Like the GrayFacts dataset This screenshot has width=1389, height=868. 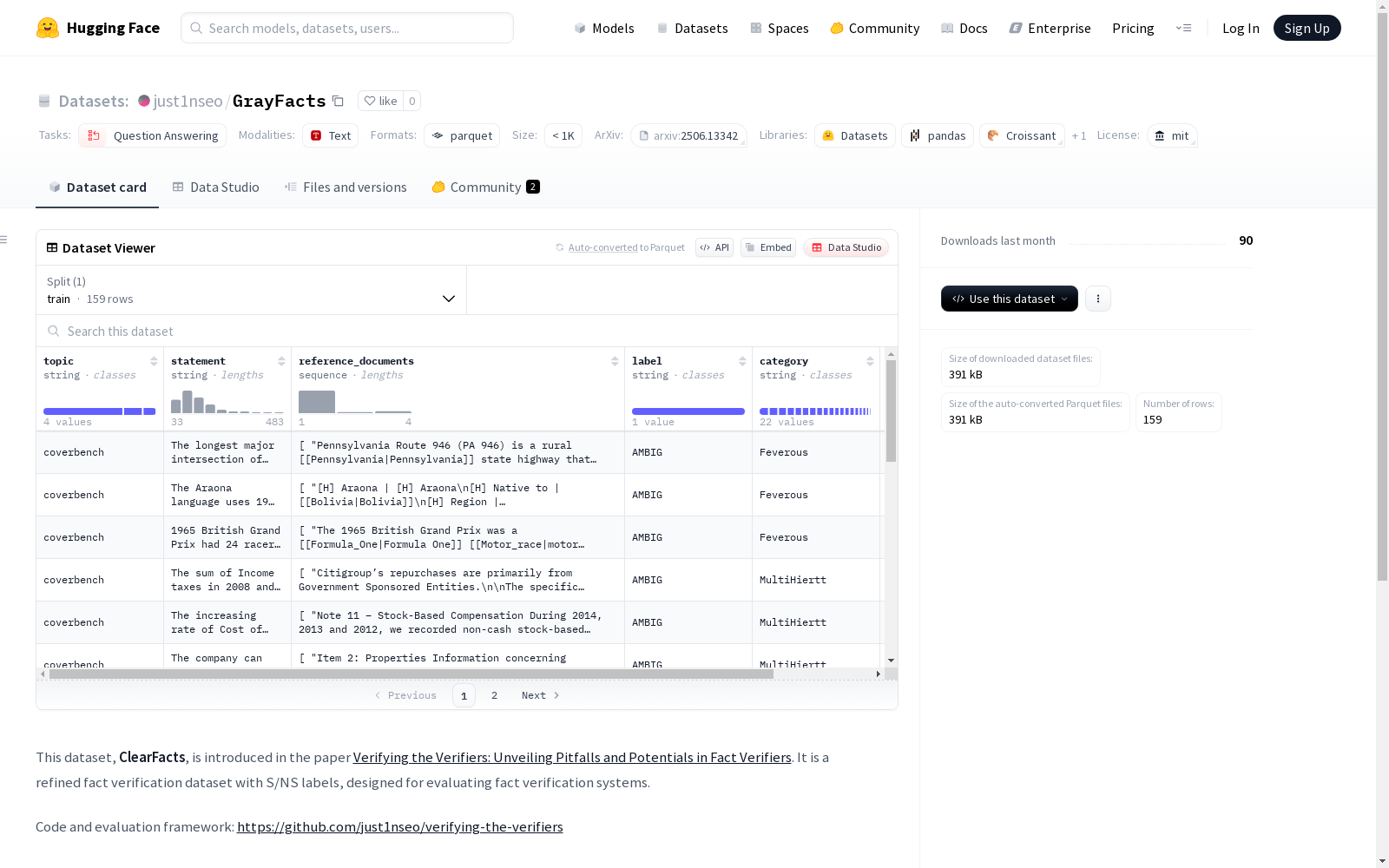pyautogui.click(x=380, y=101)
